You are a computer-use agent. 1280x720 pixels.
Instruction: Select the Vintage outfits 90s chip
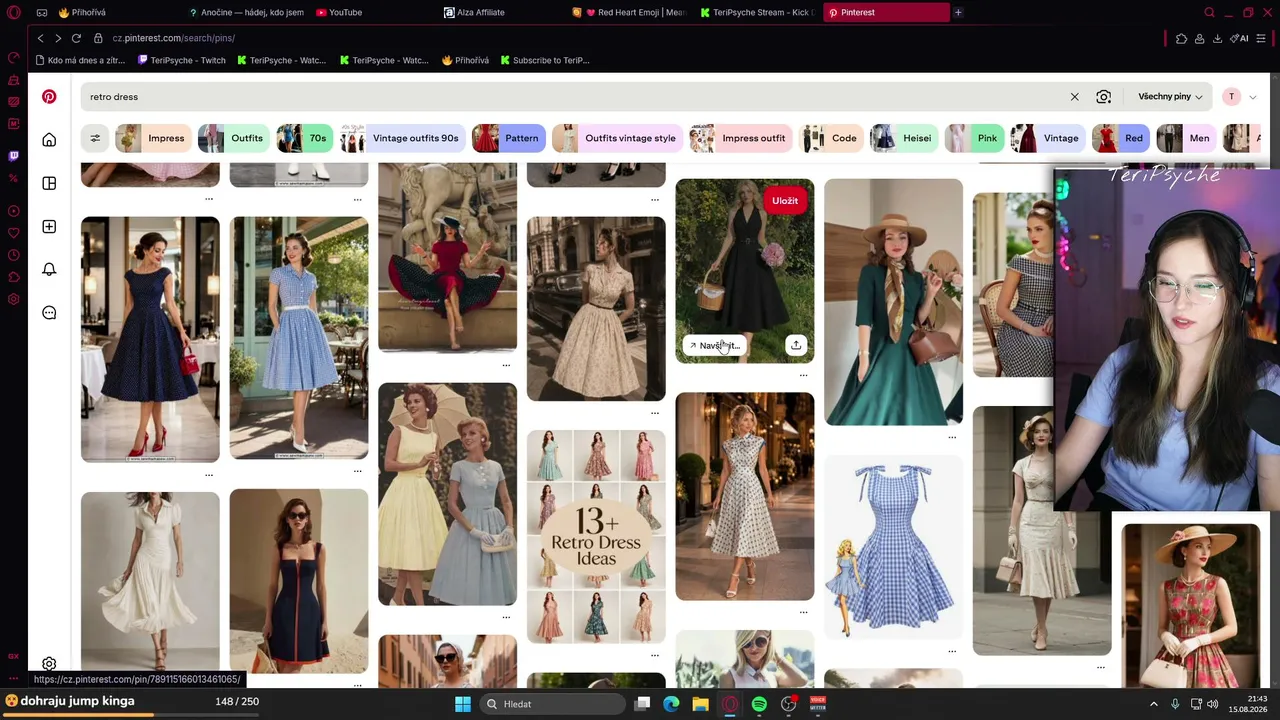tap(402, 138)
